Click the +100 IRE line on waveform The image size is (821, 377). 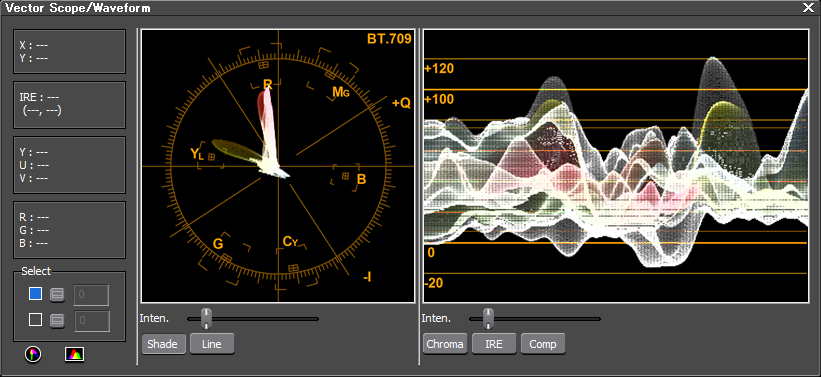tap(615, 90)
